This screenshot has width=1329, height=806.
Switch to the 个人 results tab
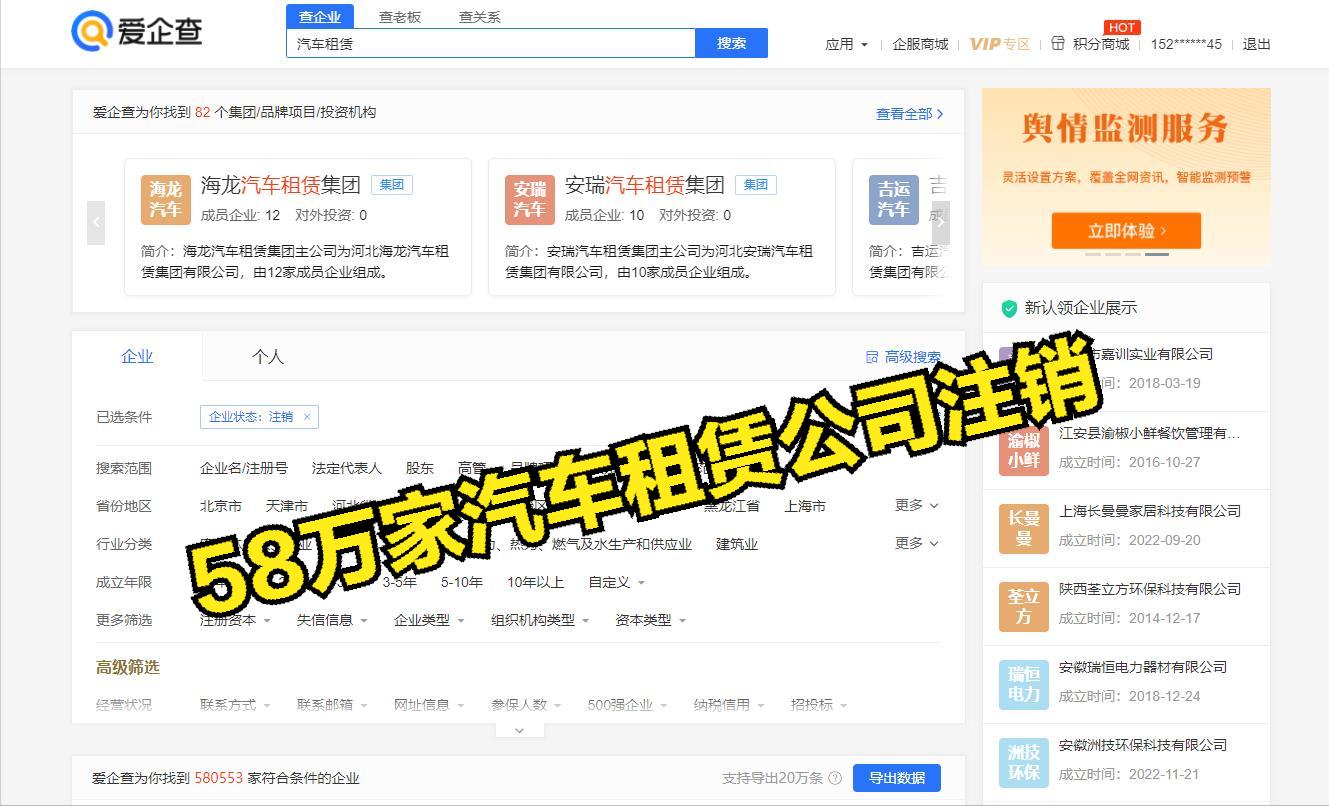(x=268, y=356)
